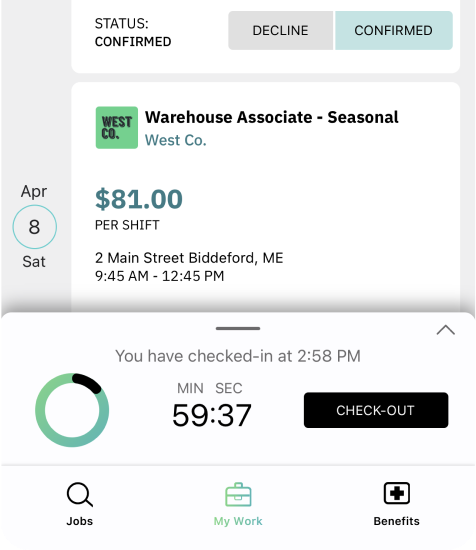Tap the Jobs tab label
The image size is (476, 550).
click(x=80, y=521)
